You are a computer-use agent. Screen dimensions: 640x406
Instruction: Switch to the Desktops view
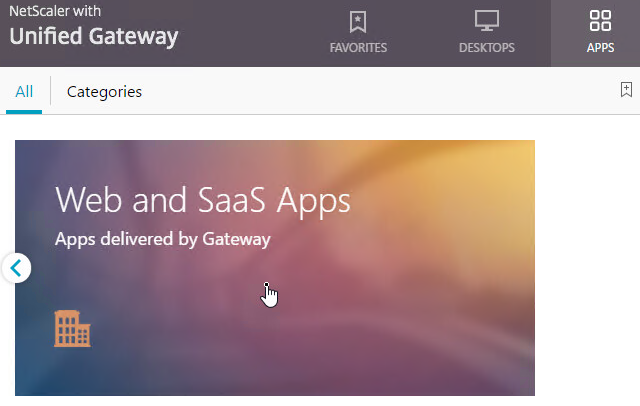[x=487, y=33]
